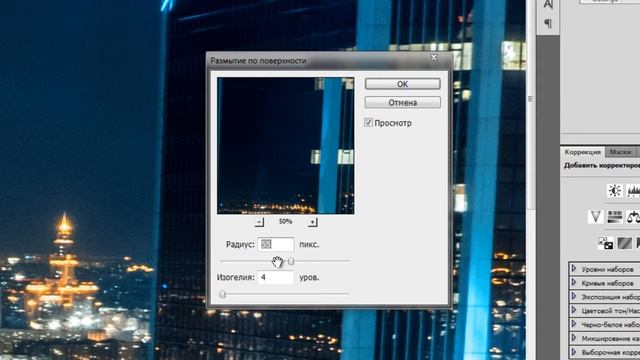Click OK in the Surface Blur dialog
The height and width of the screenshot is (360, 640).
(402, 84)
